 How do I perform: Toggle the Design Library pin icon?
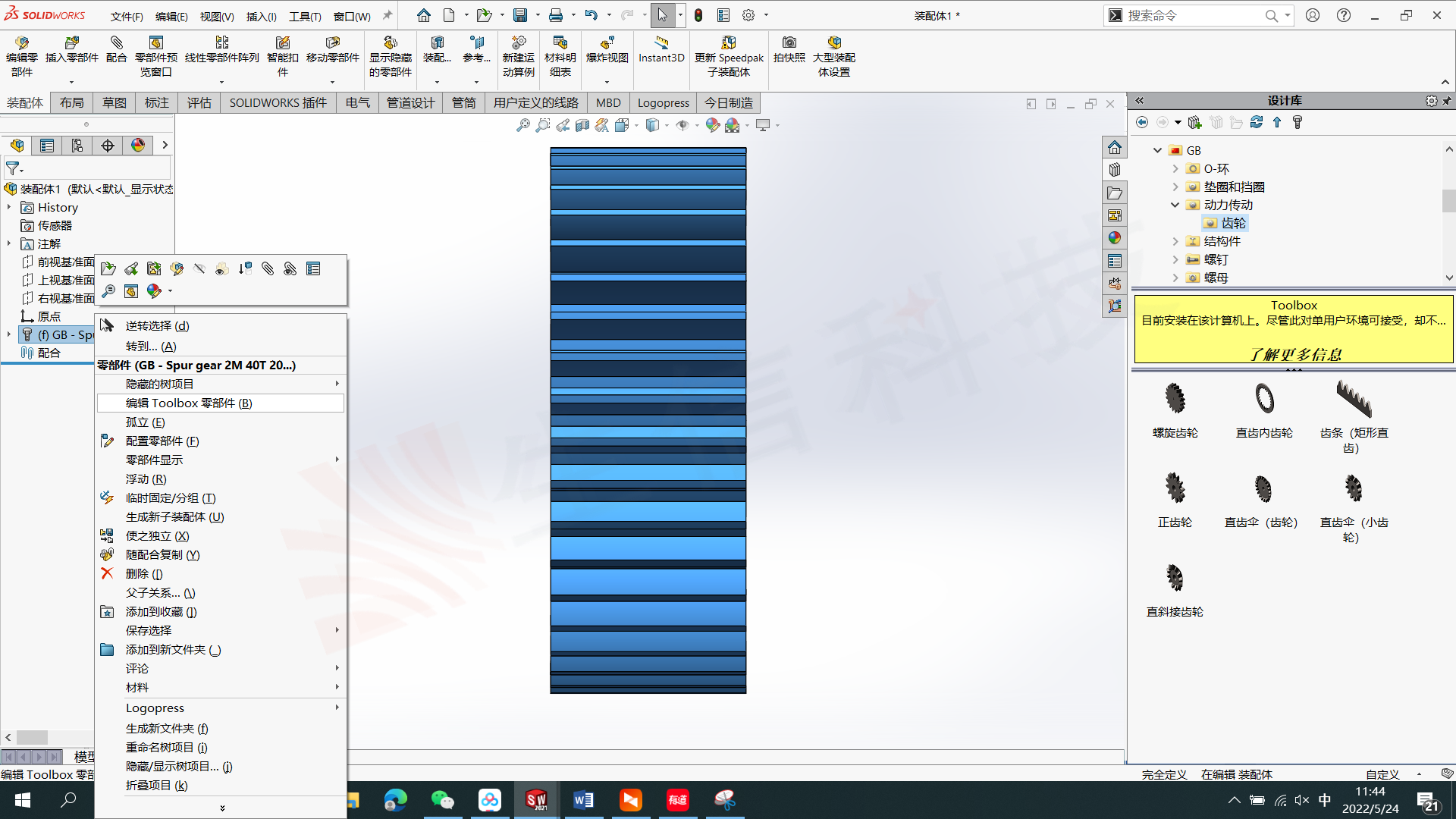pyautogui.click(x=1447, y=101)
